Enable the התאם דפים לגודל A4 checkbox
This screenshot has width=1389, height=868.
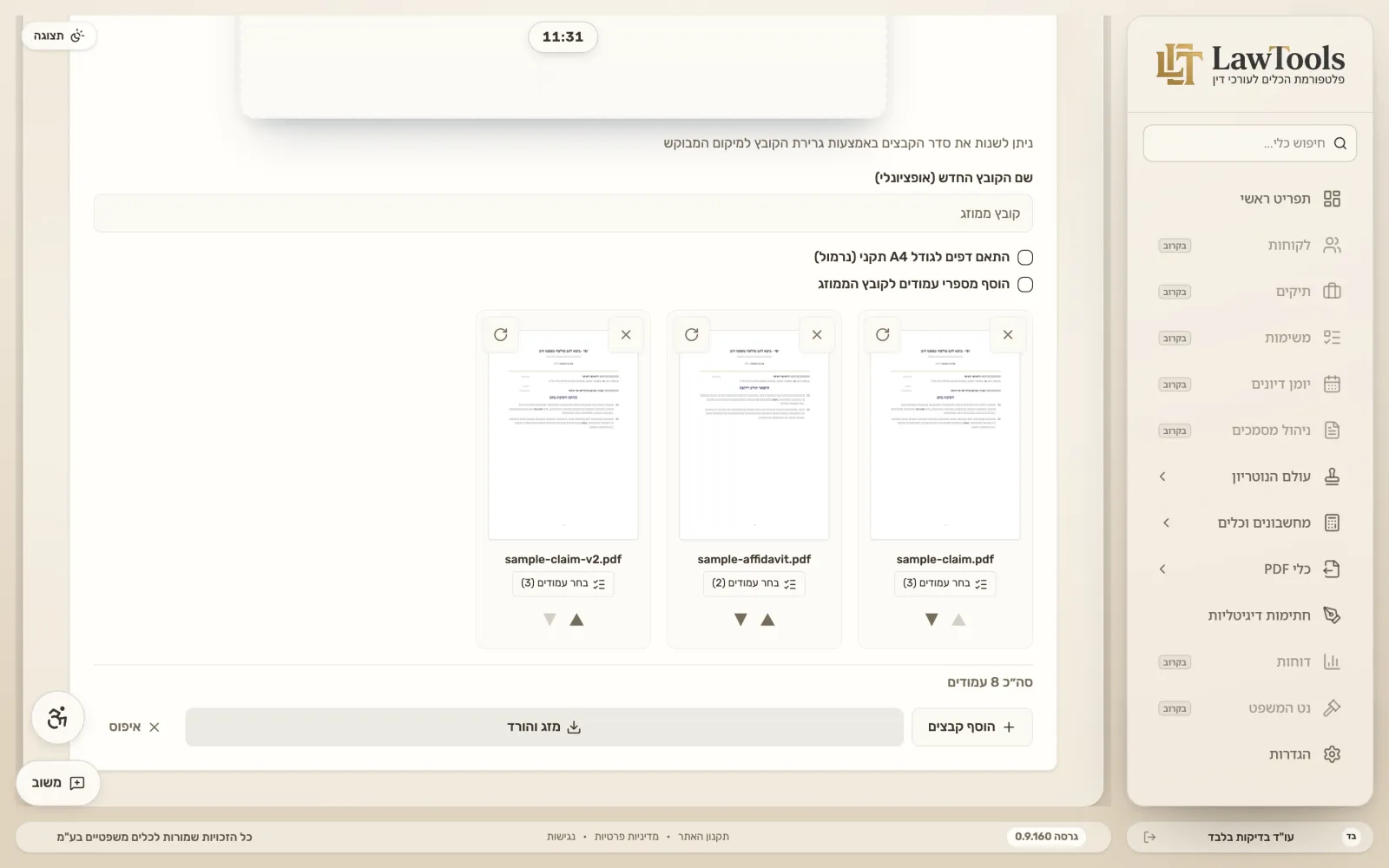[x=1025, y=258]
